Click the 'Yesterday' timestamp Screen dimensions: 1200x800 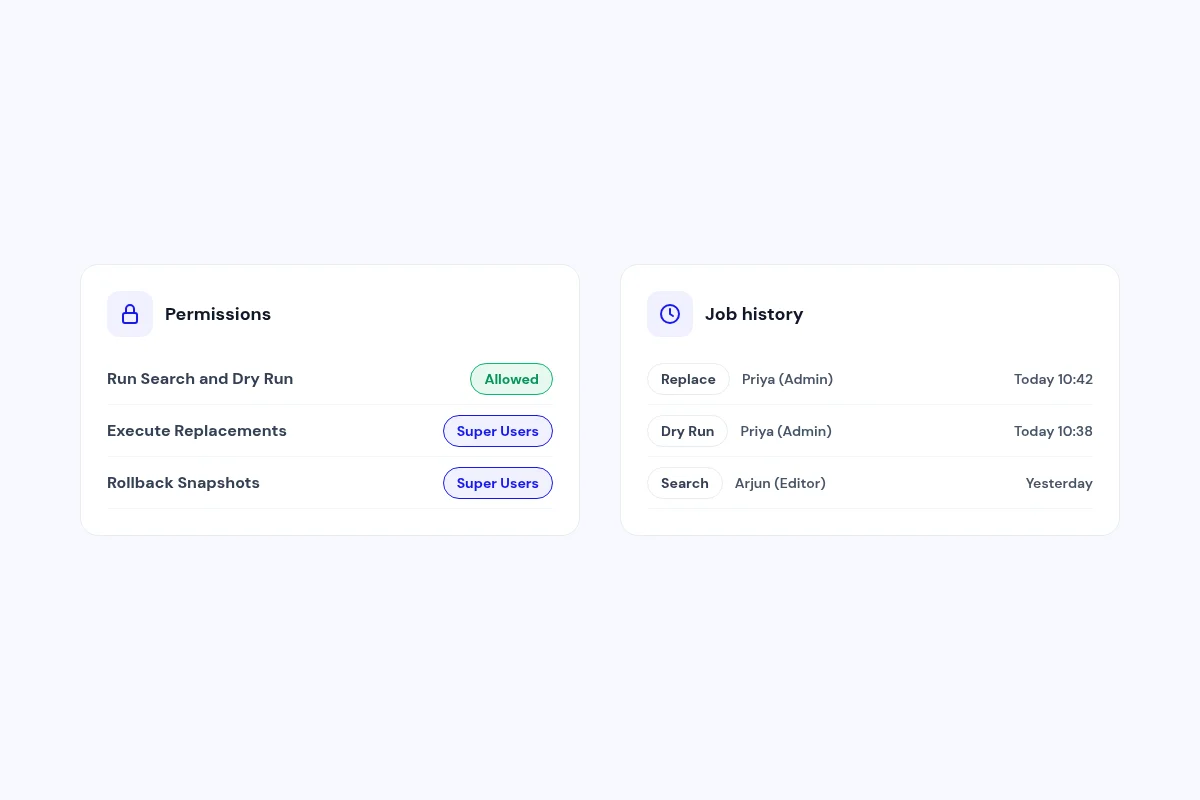pyautogui.click(x=1059, y=483)
